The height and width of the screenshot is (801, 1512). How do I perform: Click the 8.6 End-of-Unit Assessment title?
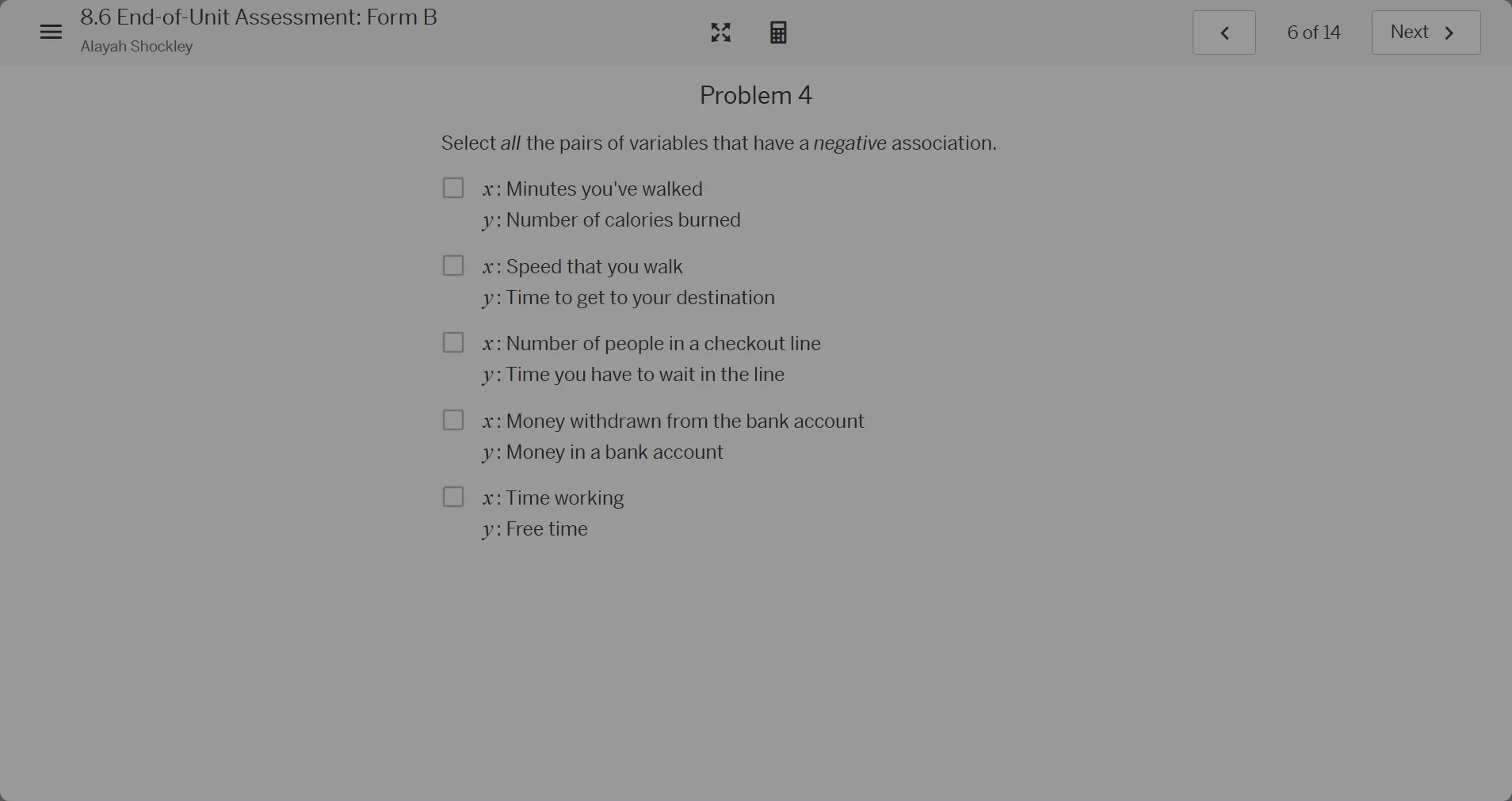click(x=259, y=17)
